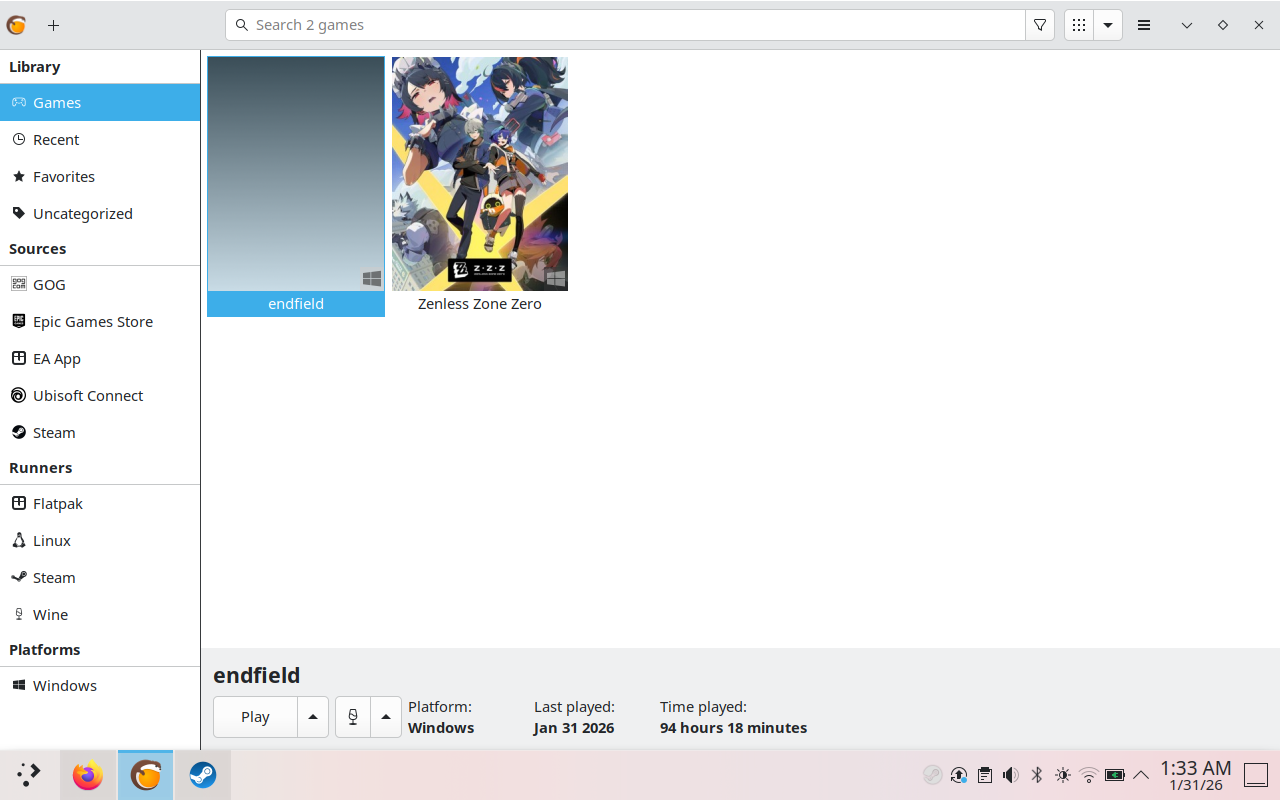
Task: Click the plus icon to add game
Action: coord(54,25)
